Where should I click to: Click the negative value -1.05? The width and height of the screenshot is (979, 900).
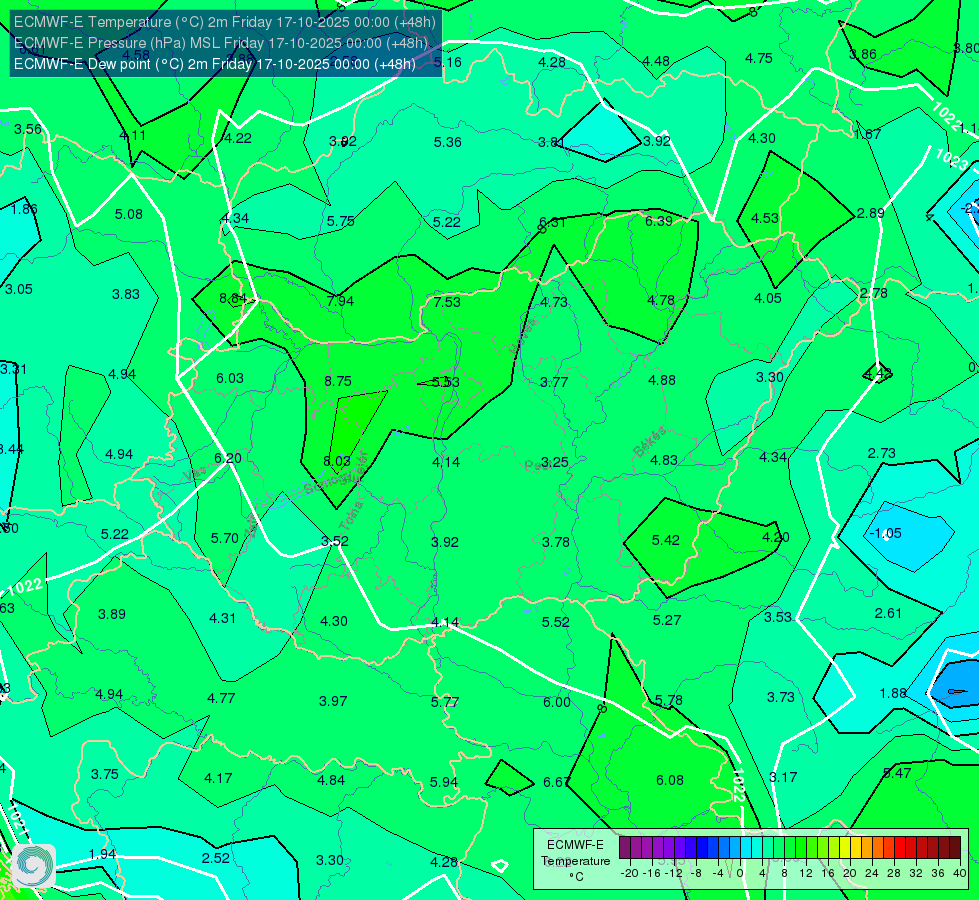click(x=885, y=533)
